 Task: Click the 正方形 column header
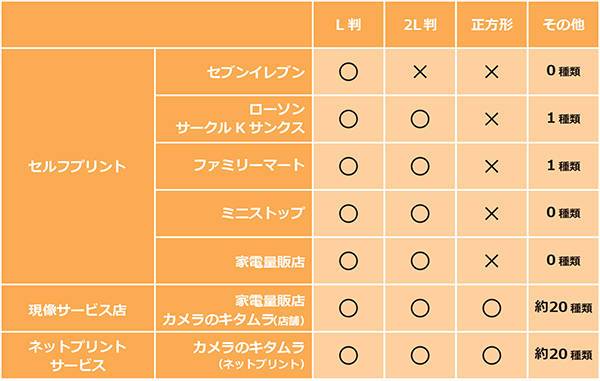(x=492, y=25)
